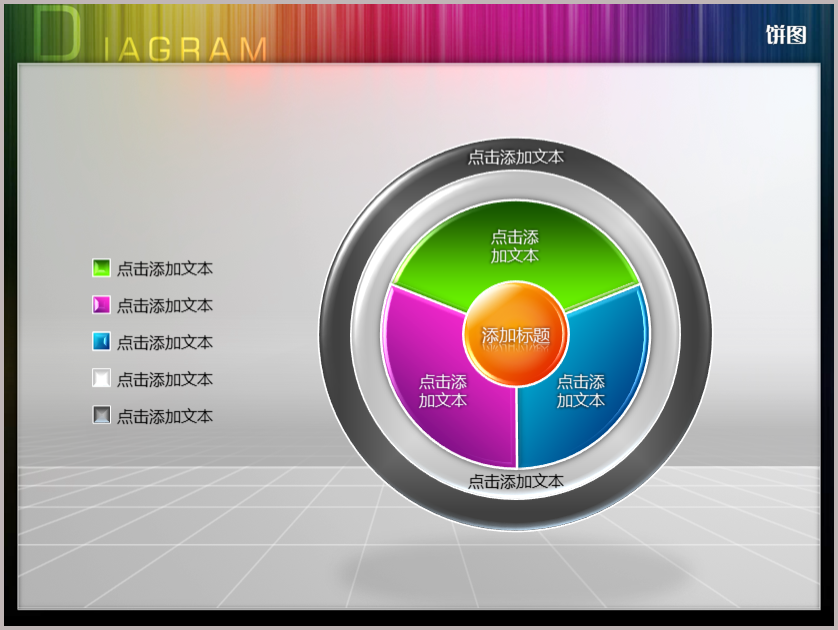Image resolution: width=838 pixels, height=630 pixels.
Task: Click the 饼图 title in header
Action: click(x=786, y=35)
